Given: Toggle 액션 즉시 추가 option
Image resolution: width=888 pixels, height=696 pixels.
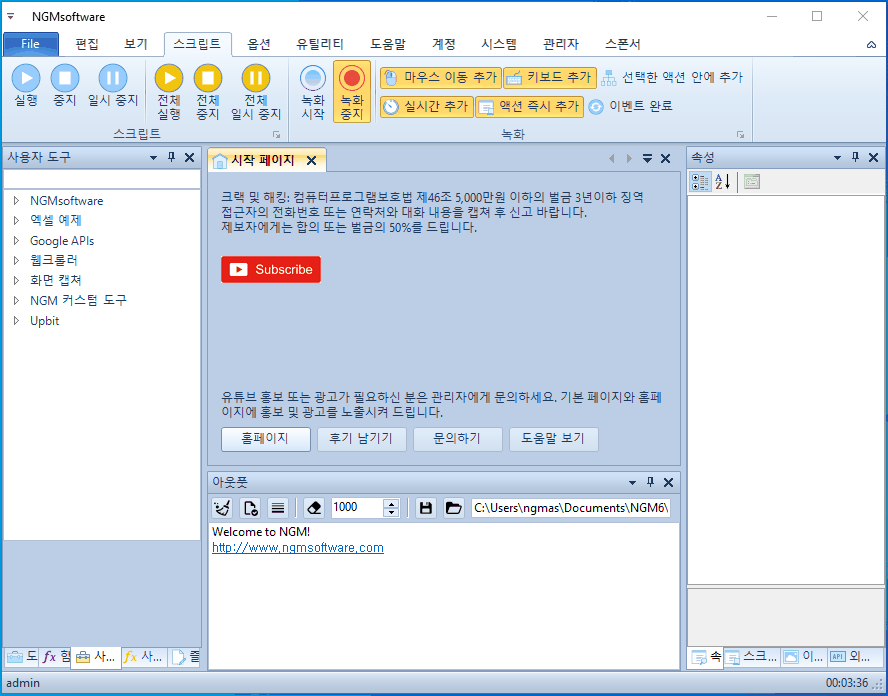Looking at the screenshot, I should (x=530, y=106).
